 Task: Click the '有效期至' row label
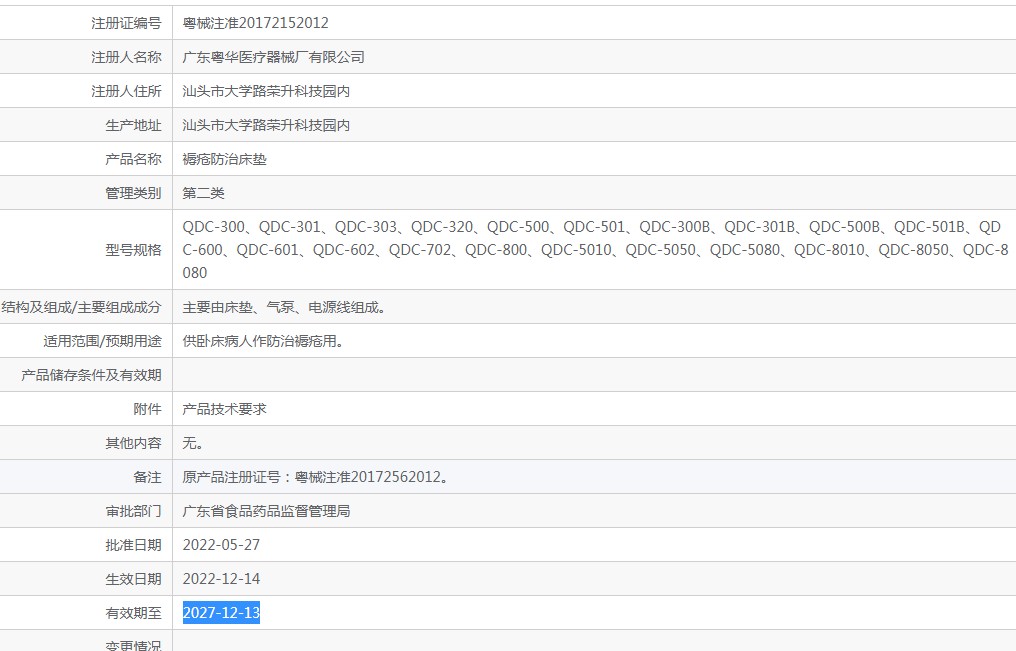(133, 613)
